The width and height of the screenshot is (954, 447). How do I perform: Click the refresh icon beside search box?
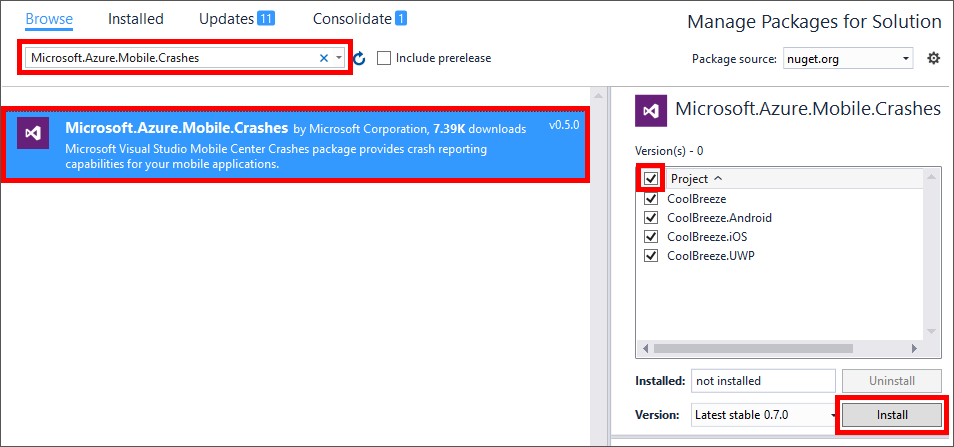[x=360, y=58]
